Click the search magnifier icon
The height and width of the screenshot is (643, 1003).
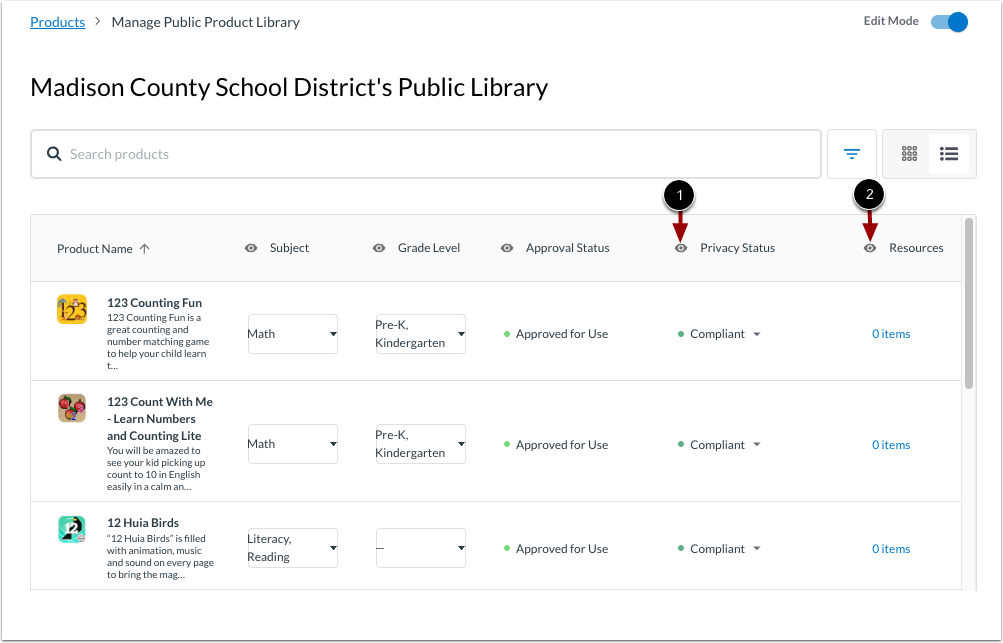coord(54,153)
